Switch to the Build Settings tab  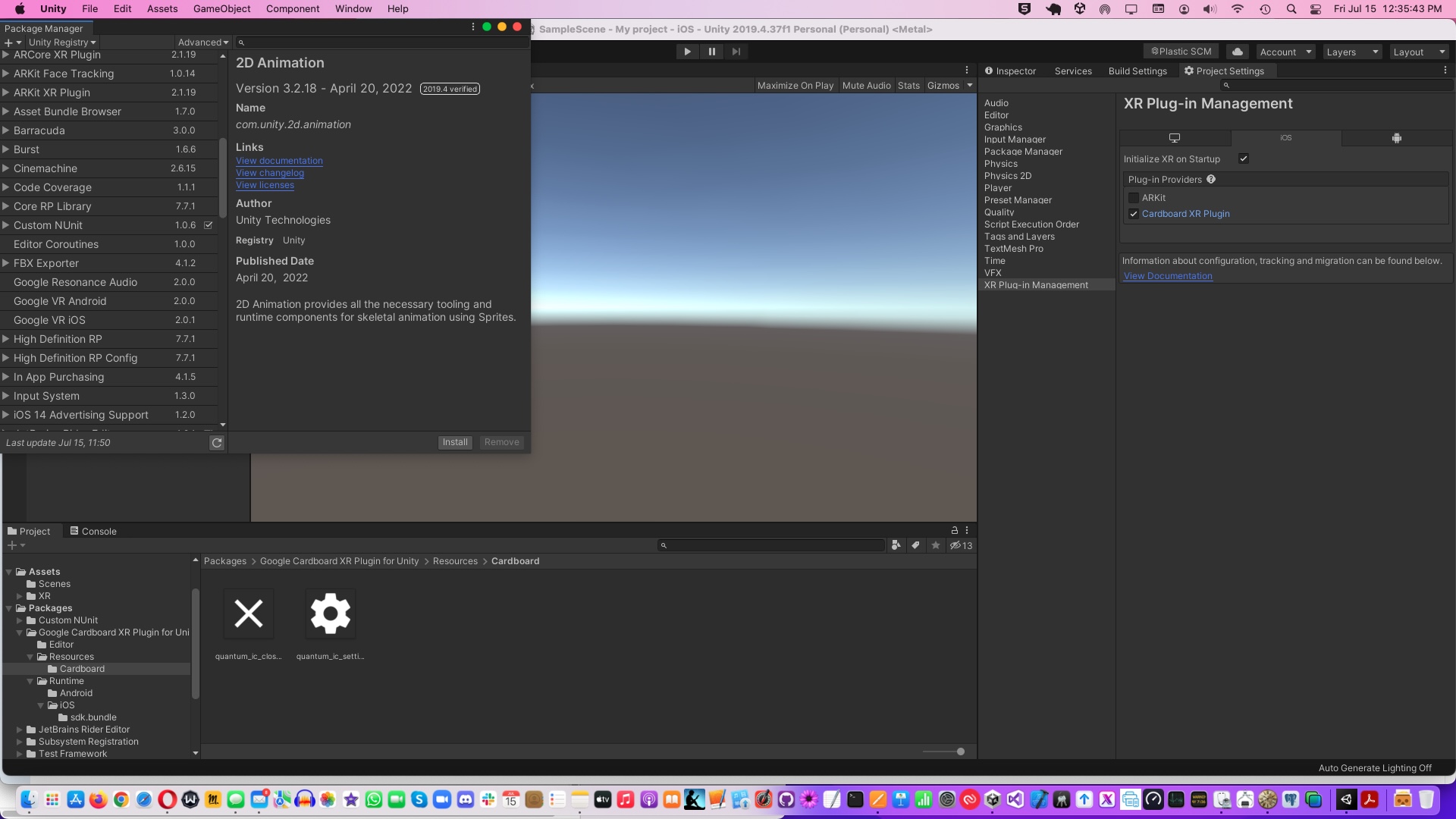pos(1137,71)
